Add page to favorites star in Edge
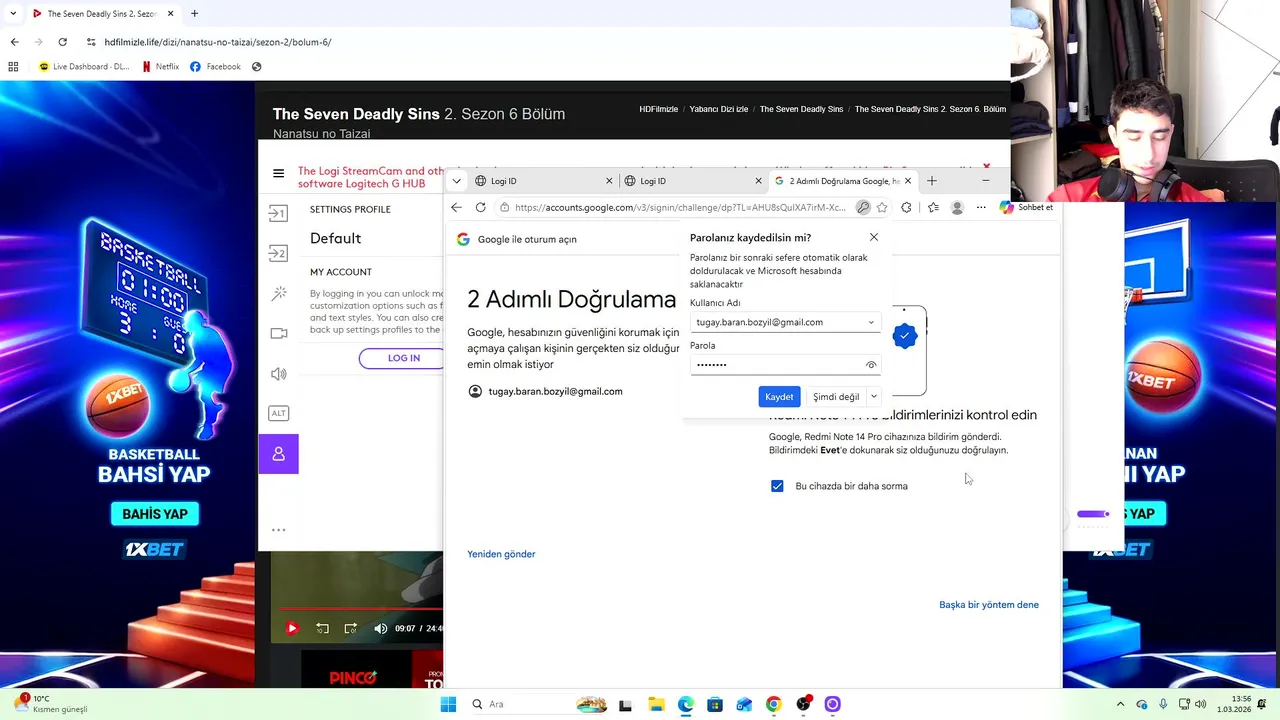1280x720 pixels. point(882,207)
